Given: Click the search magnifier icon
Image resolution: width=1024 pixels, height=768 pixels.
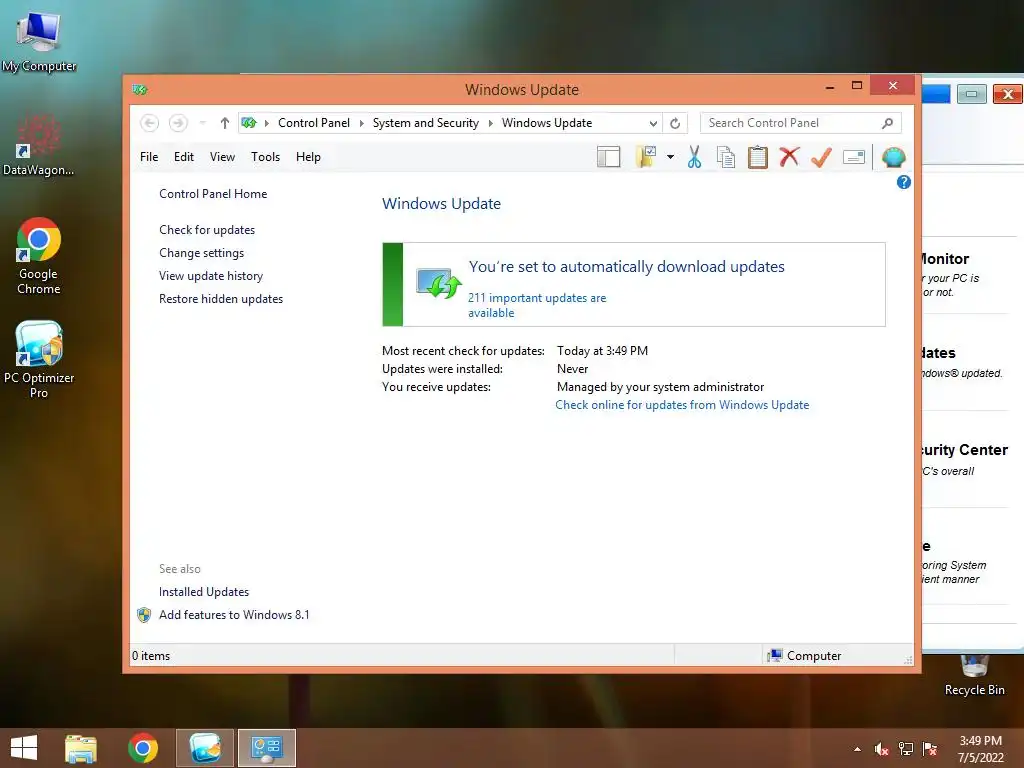Looking at the screenshot, I should coord(887,123).
